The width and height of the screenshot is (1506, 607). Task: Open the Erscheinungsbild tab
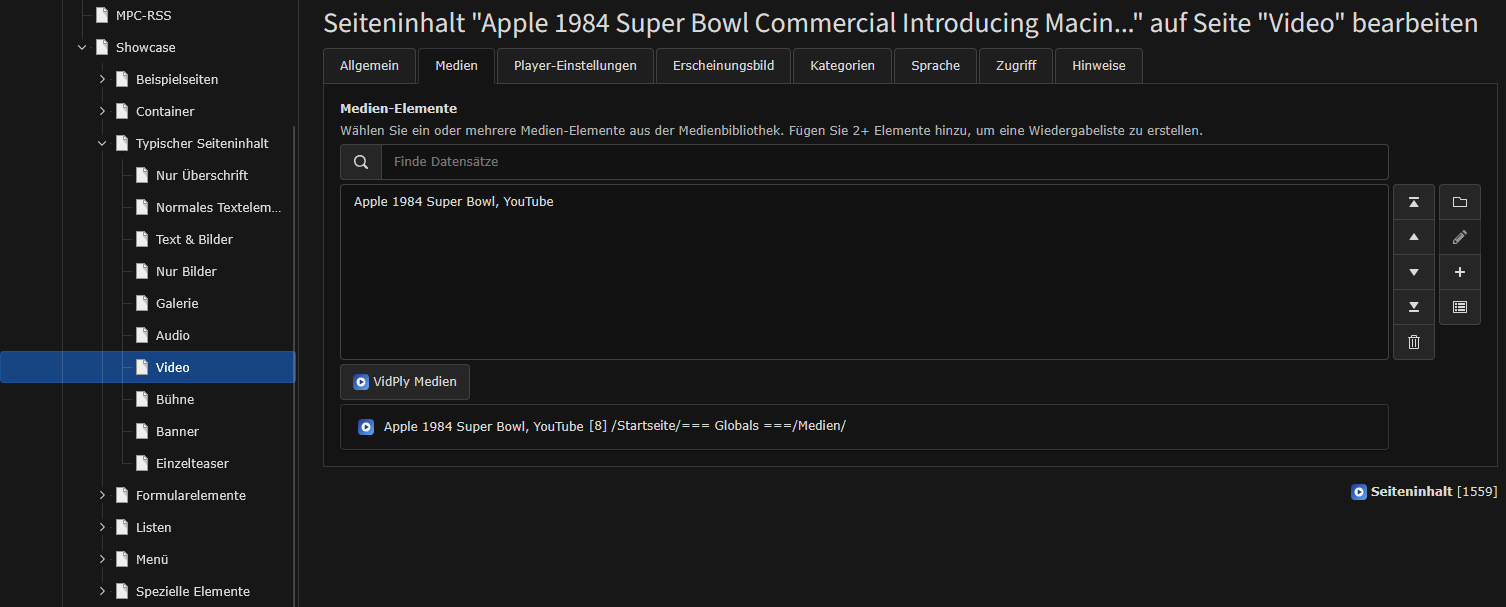coord(723,66)
